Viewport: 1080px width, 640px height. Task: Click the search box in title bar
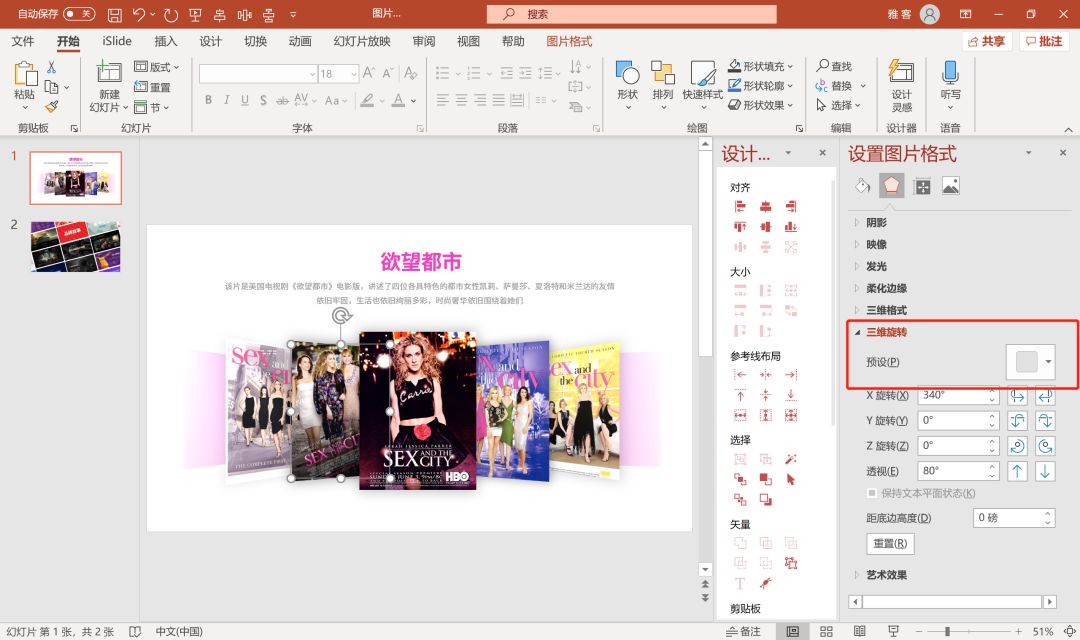pyautogui.click(x=632, y=14)
